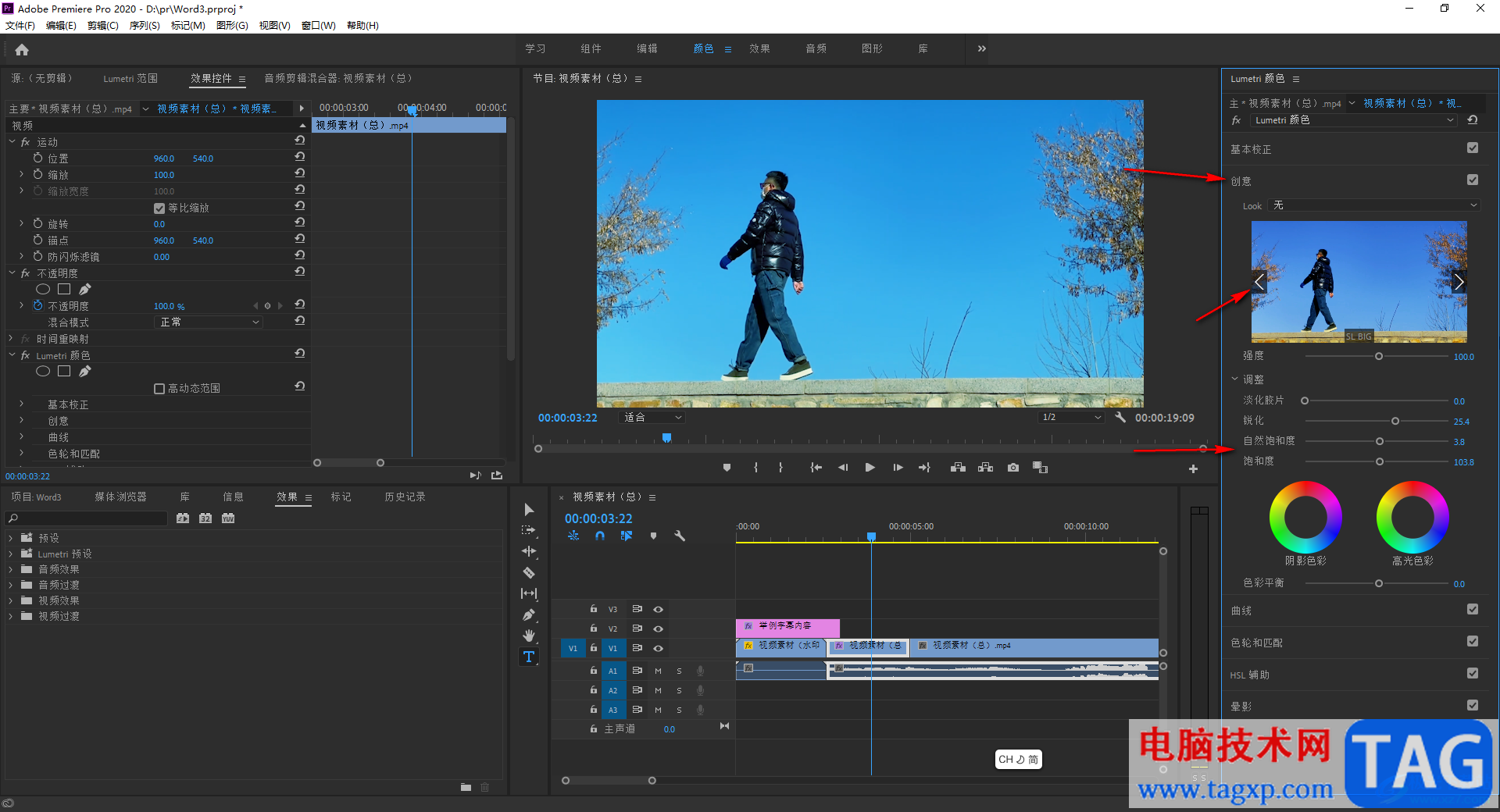Mark out point on program monitor
This screenshot has width=1500, height=812.
click(x=780, y=468)
